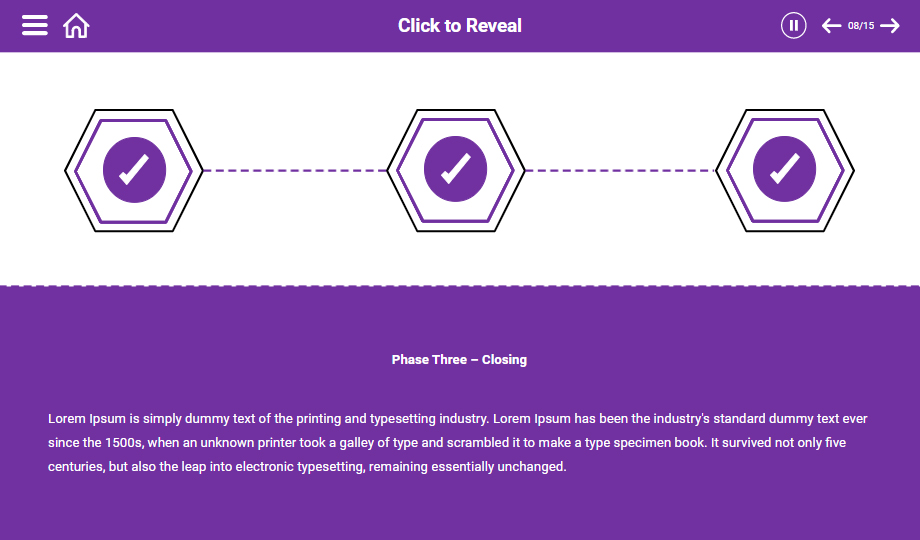Click the text "since the 1500s"
The width and height of the screenshot is (920, 540).
tap(95, 442)
